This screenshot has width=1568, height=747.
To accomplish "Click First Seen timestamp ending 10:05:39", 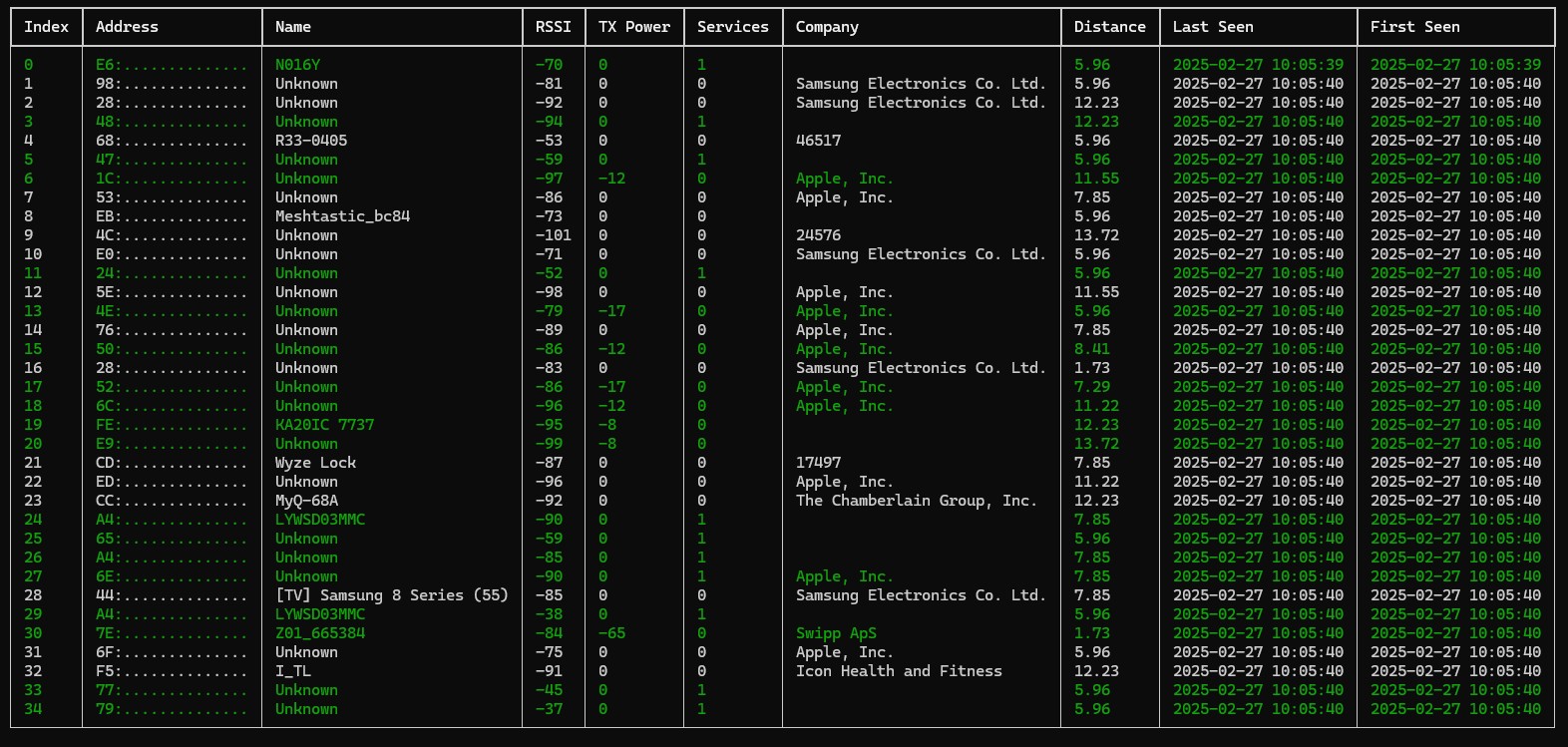I will pyautogui.click(x=1455, y=65).
